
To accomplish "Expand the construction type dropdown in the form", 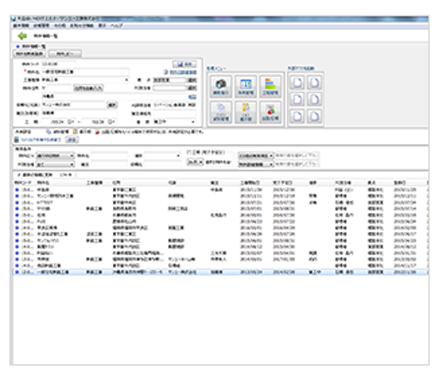I will point(126,80).
